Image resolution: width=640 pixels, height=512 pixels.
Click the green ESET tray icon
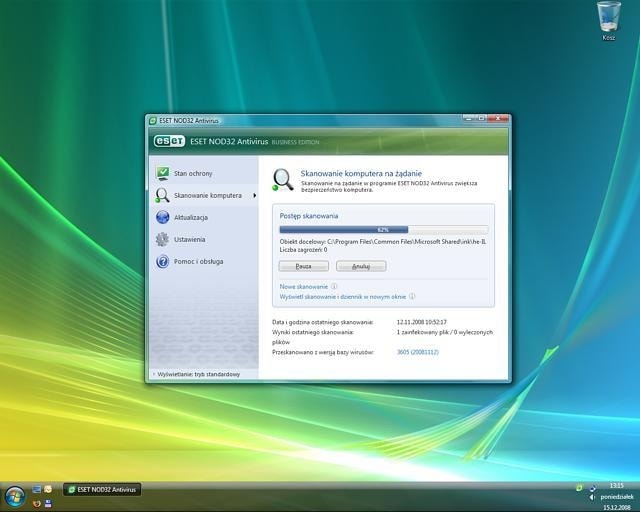(x=579, y=488)
